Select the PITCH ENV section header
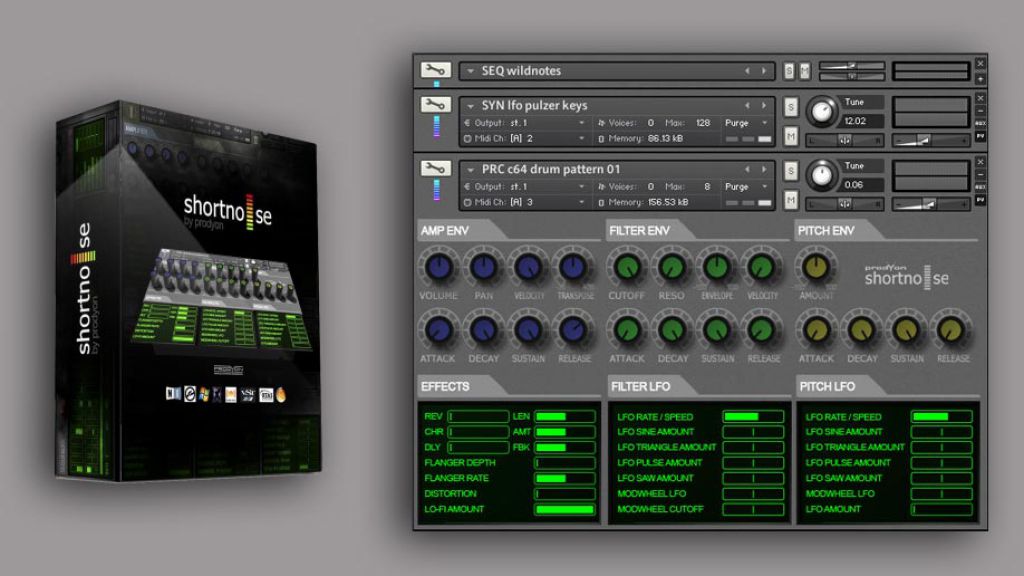 (x=825, y=231)
